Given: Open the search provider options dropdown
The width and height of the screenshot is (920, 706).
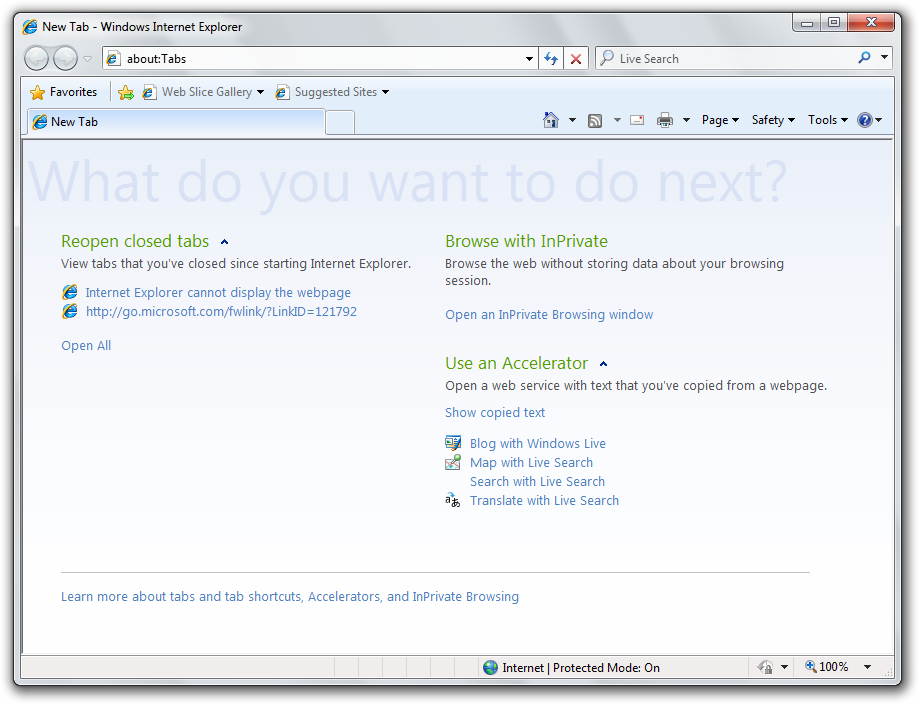Looking at the screenshot, I should [884, 58].
